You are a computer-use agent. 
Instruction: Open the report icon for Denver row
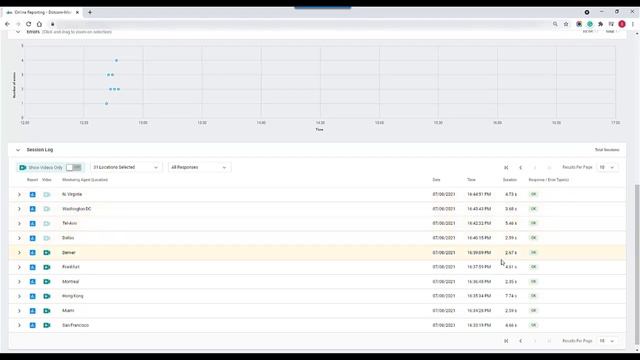[x=33, y=253]
